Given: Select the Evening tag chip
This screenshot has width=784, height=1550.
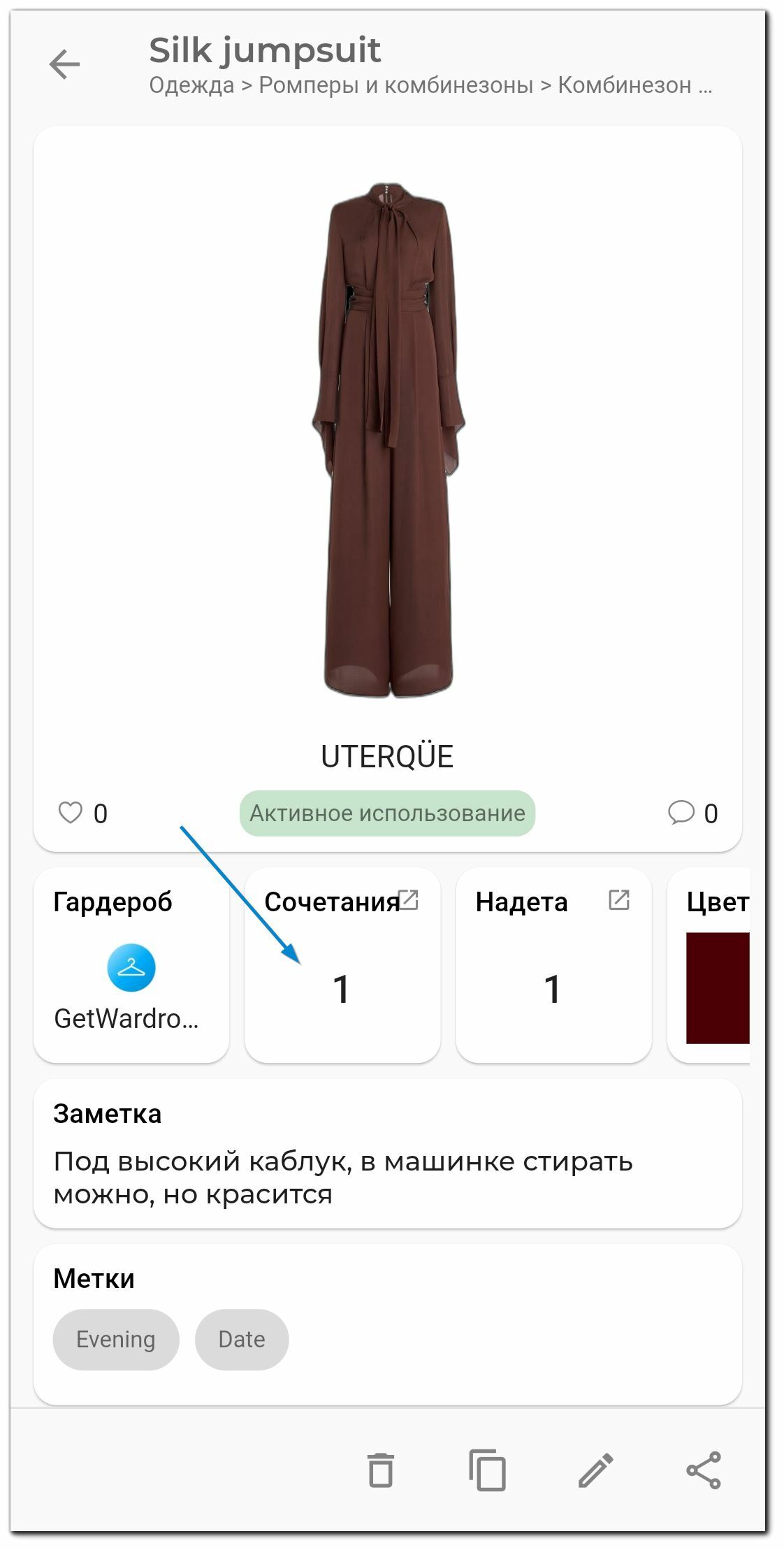Looking at the screenshot, I should point(116,1339).
